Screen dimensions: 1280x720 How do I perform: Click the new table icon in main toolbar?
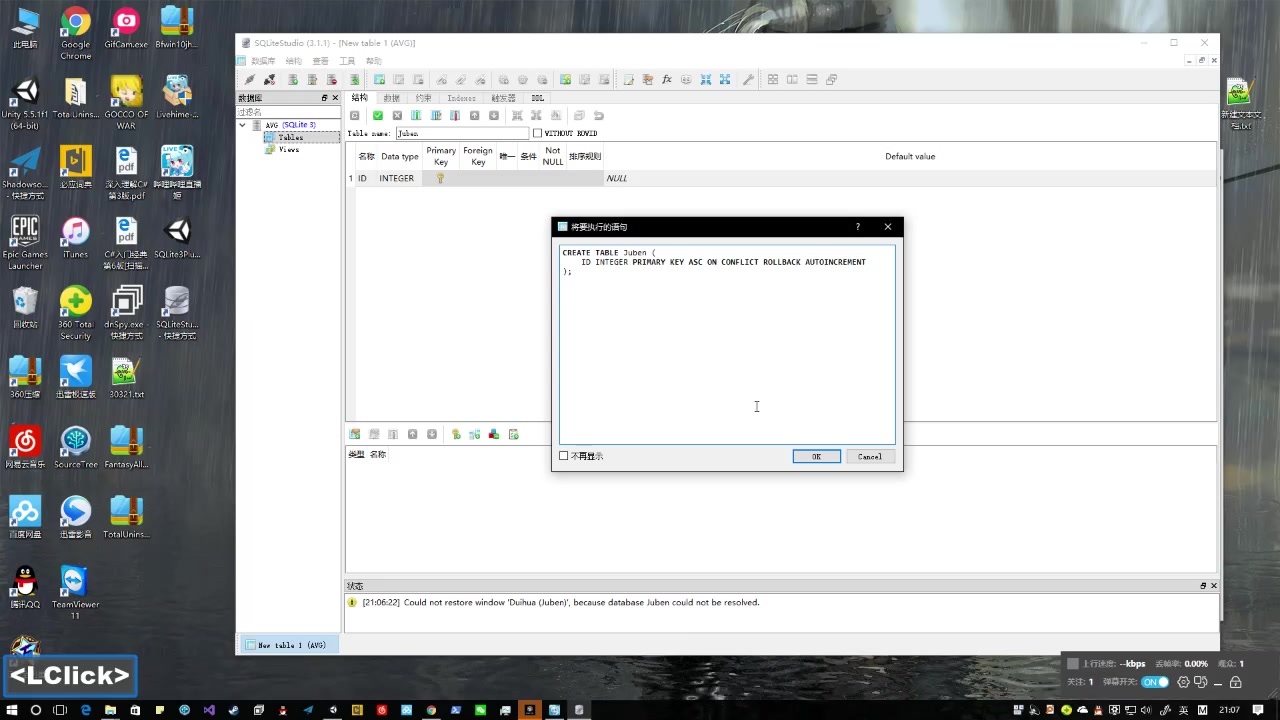379,80
